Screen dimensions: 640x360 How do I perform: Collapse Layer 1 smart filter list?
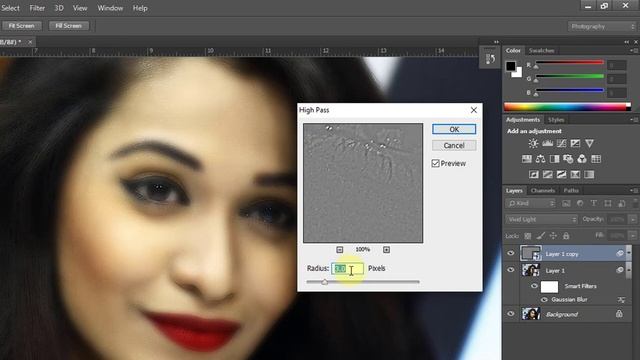point(629,270)
